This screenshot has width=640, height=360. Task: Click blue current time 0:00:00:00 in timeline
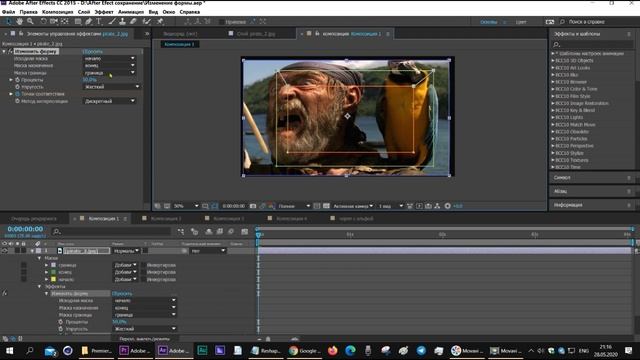coord(25,229)
